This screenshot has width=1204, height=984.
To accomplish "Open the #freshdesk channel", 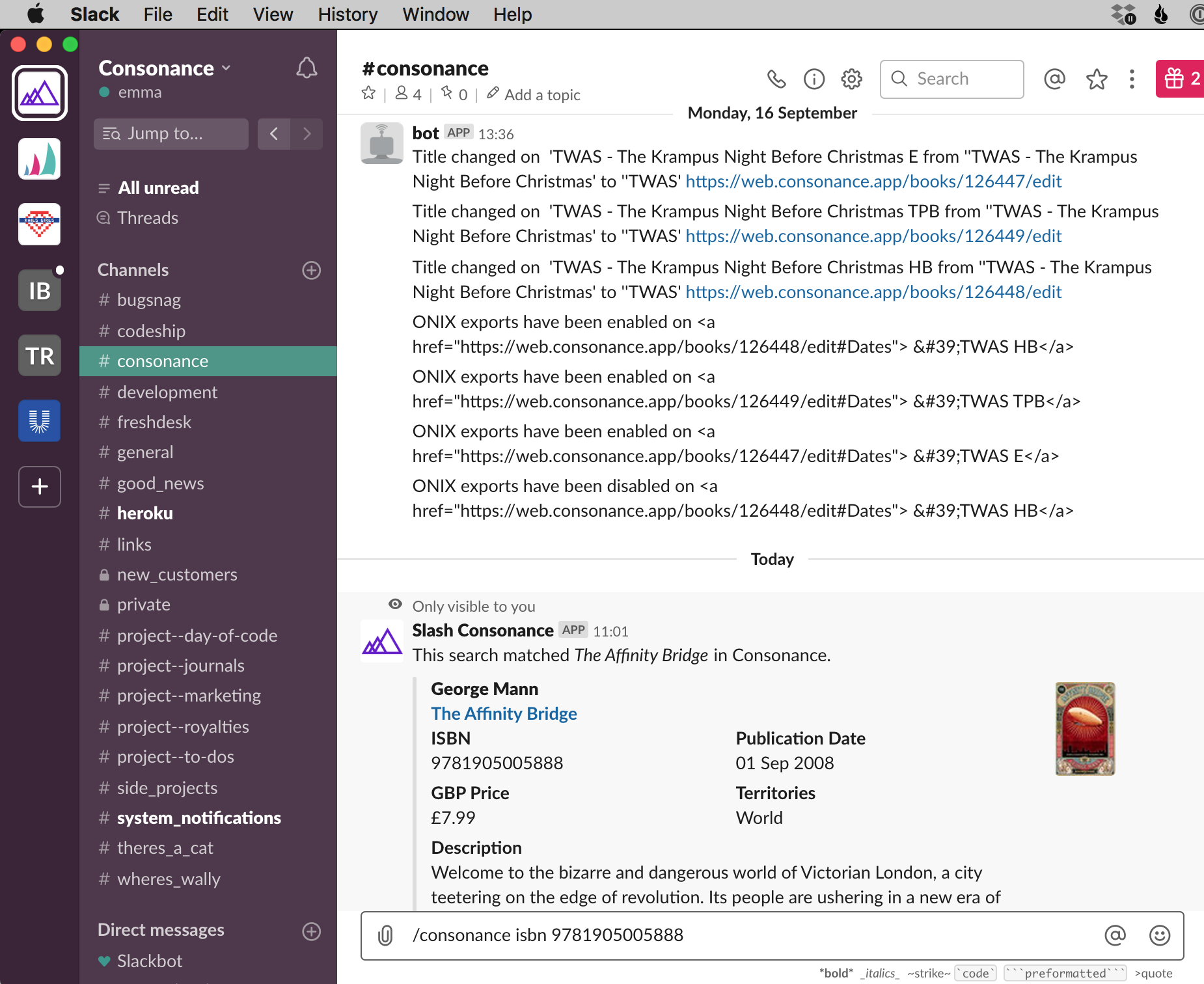I will [208, 422].
